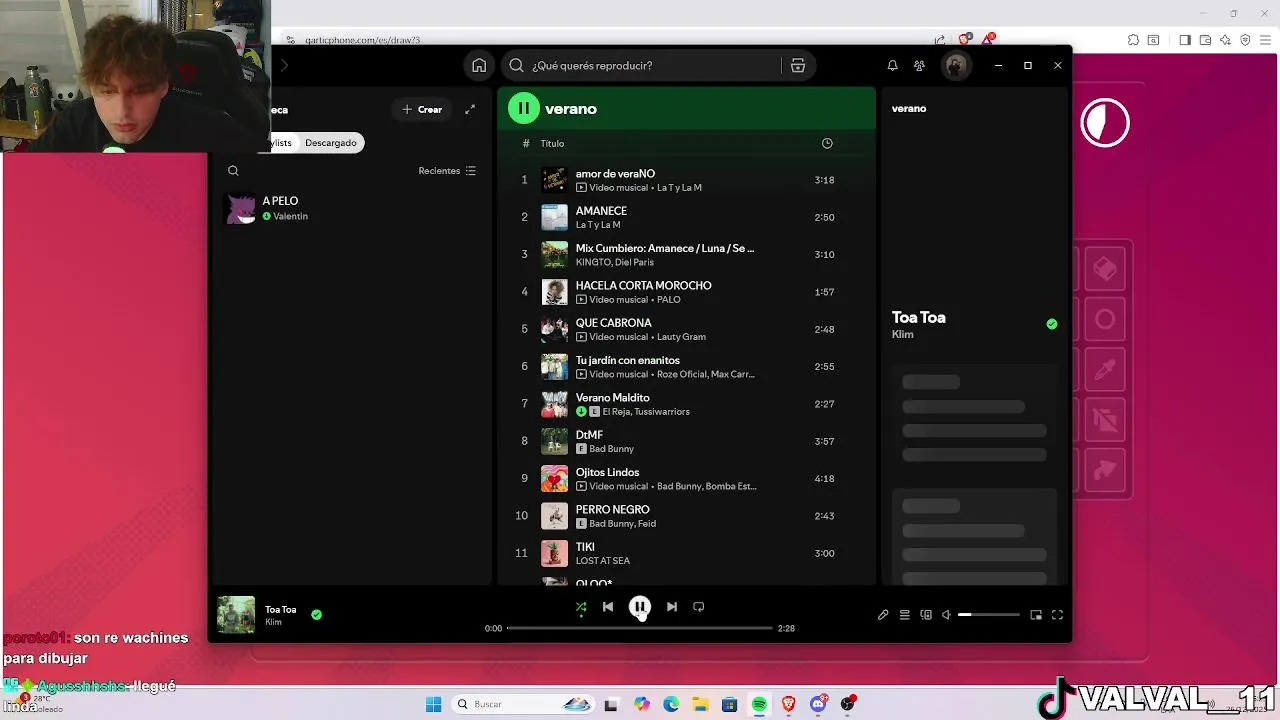
Task: Select the DtMF track
Action: pos(686,441)
